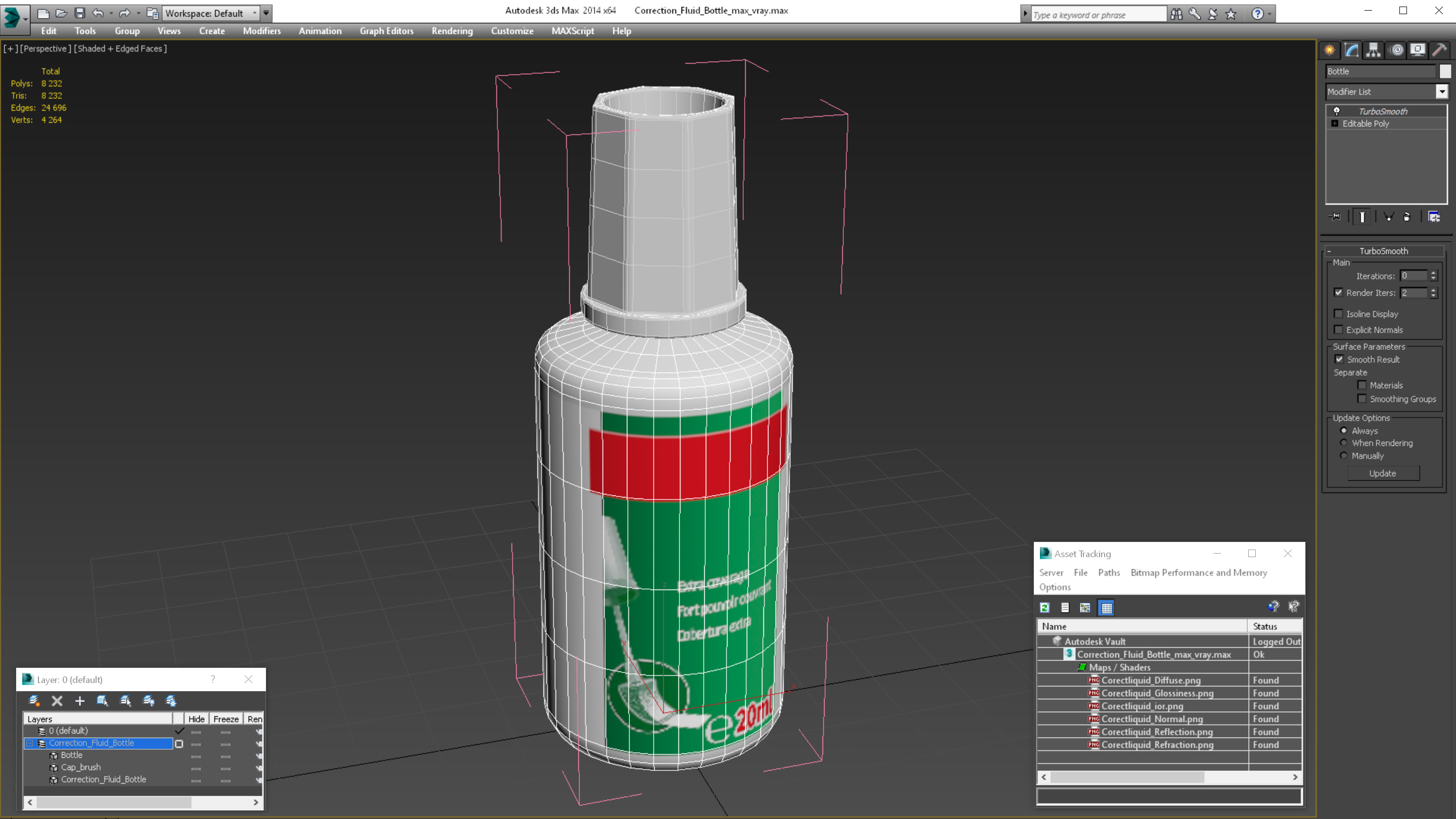Toggle TurboSmooth lightbulb in modifier stack
The image size is (1456, 819).
coord(1337,111)
